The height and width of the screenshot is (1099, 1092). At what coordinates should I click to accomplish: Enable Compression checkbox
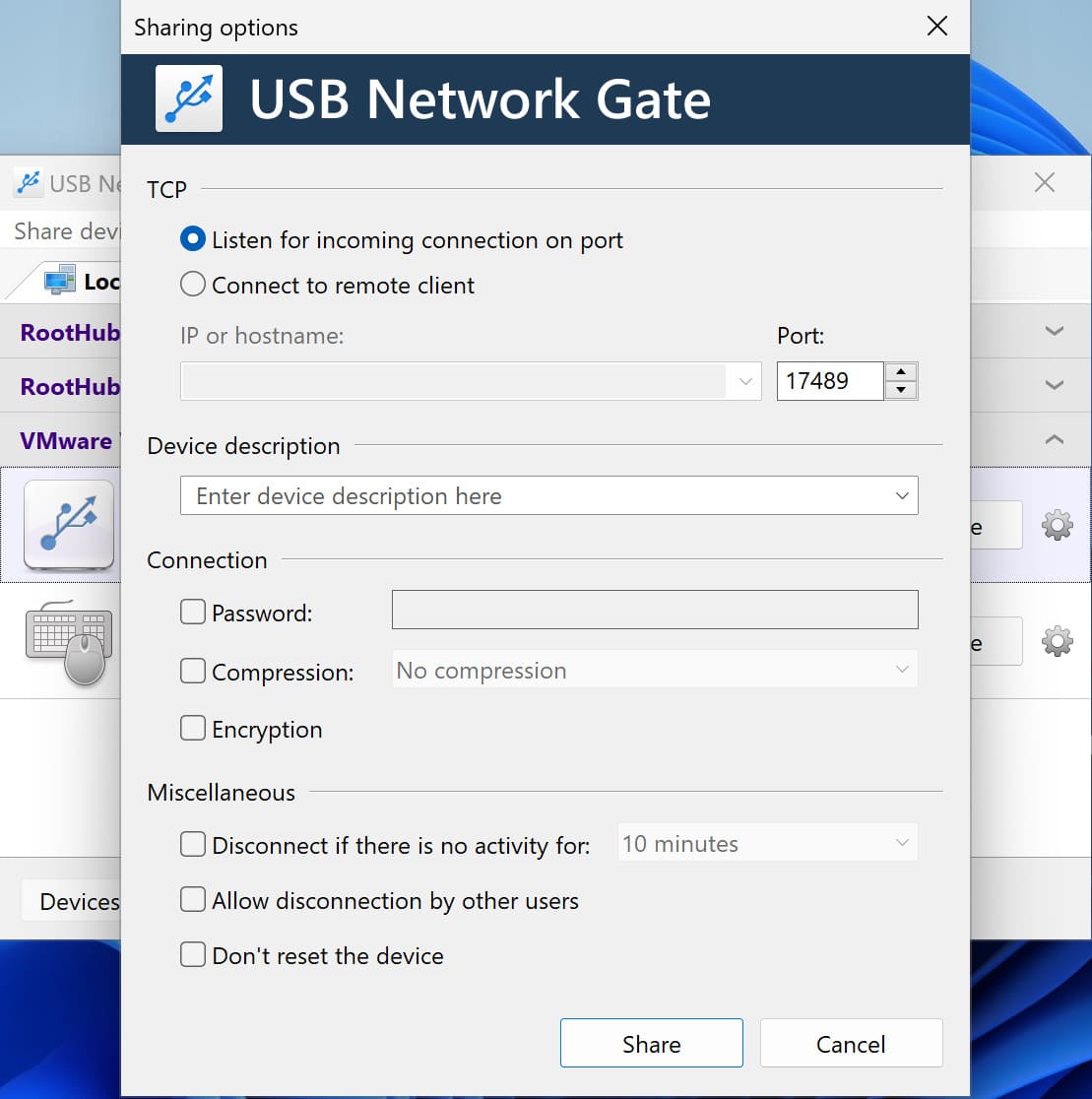point(193,672)
